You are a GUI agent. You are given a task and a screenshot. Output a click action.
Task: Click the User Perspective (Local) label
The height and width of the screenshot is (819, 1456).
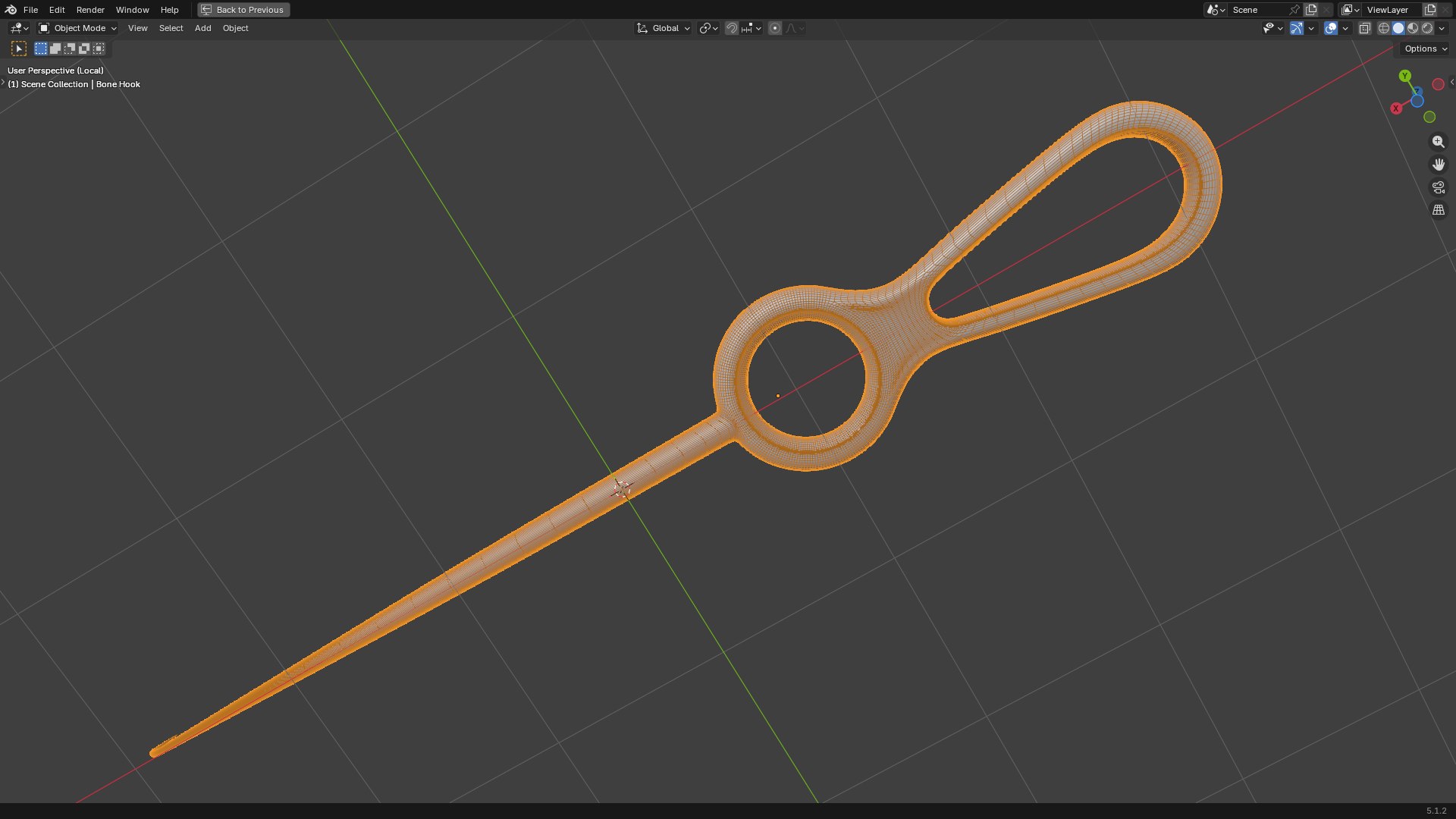pyautogui.click(x=55, y=71)
